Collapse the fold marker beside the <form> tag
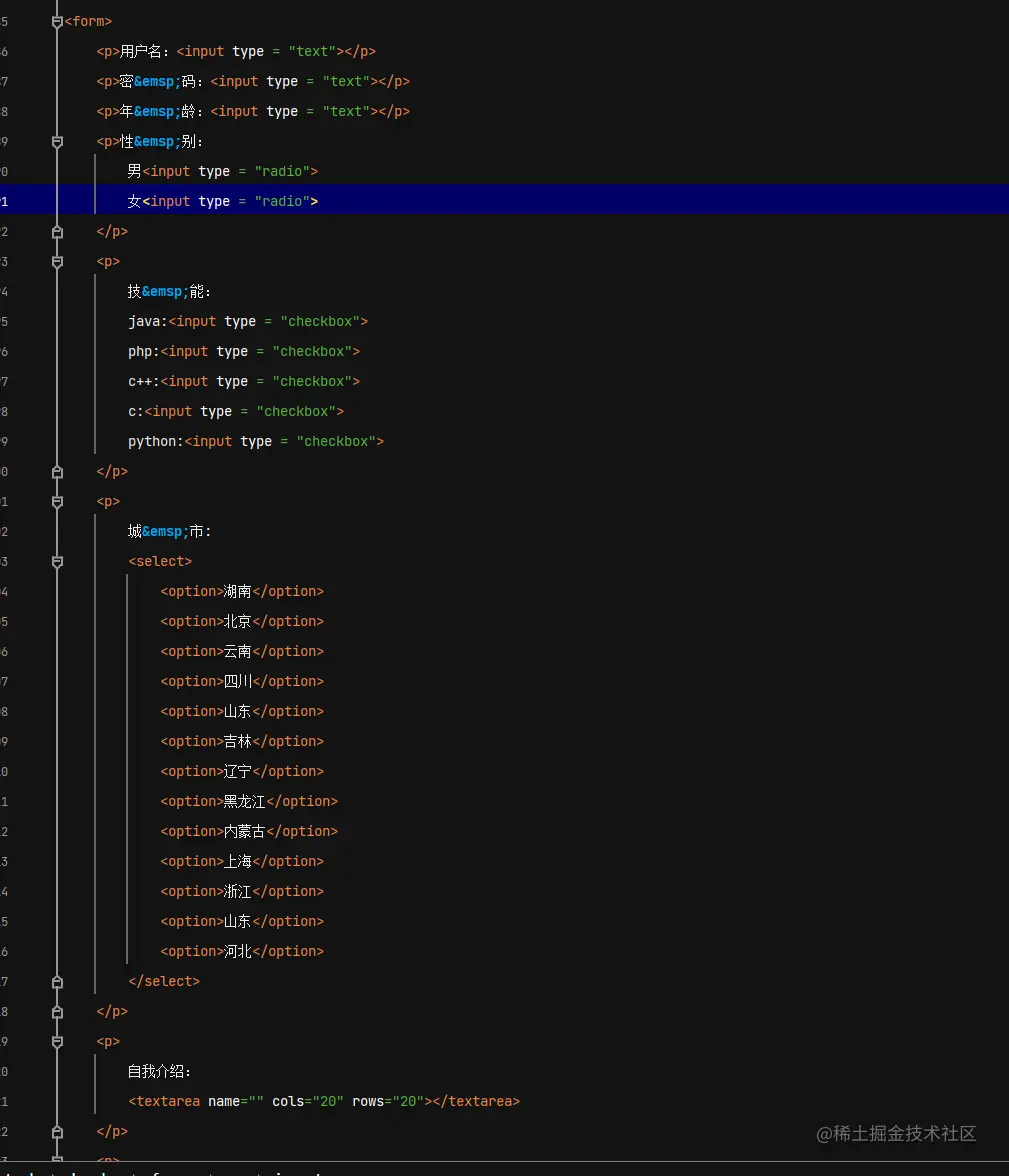 point(57,22)
